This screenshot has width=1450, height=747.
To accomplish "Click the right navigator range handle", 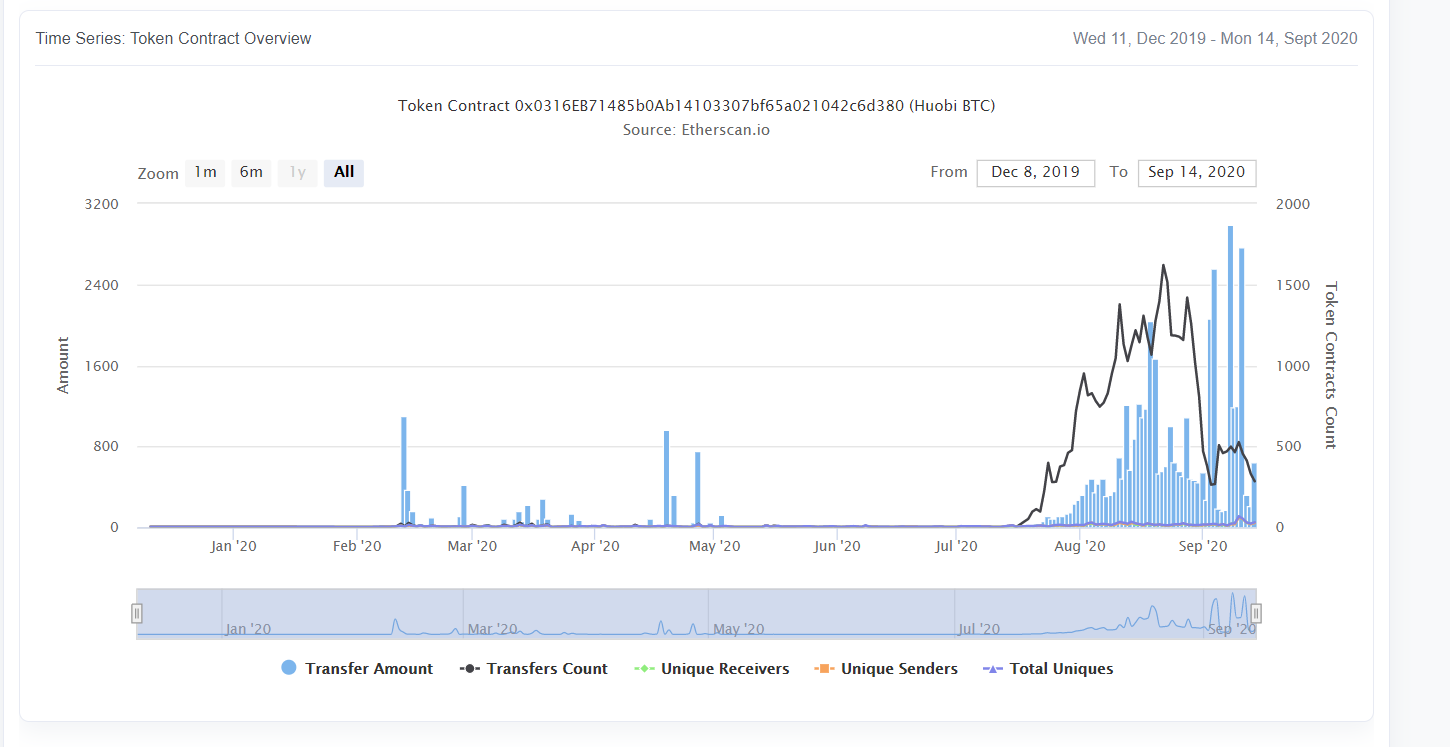I will click(1256, 613).
